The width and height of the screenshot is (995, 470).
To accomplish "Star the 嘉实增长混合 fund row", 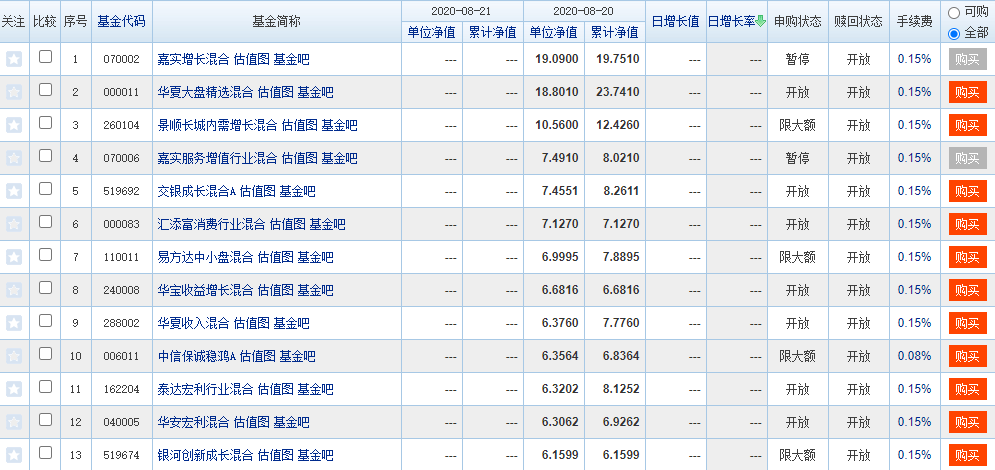I will point(14,60).
